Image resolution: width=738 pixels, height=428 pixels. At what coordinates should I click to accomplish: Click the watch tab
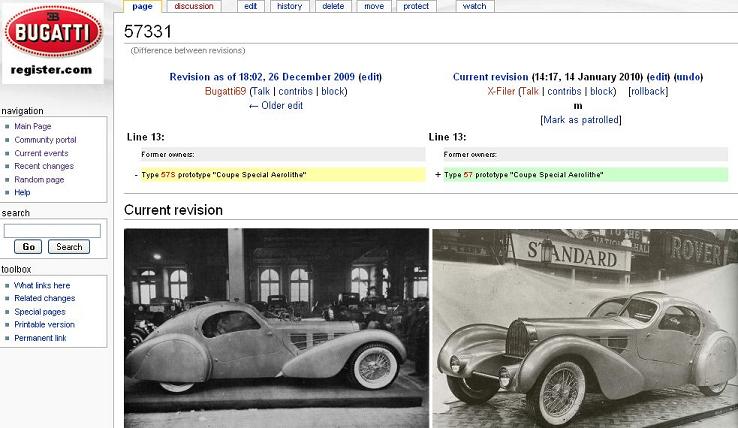475,6
